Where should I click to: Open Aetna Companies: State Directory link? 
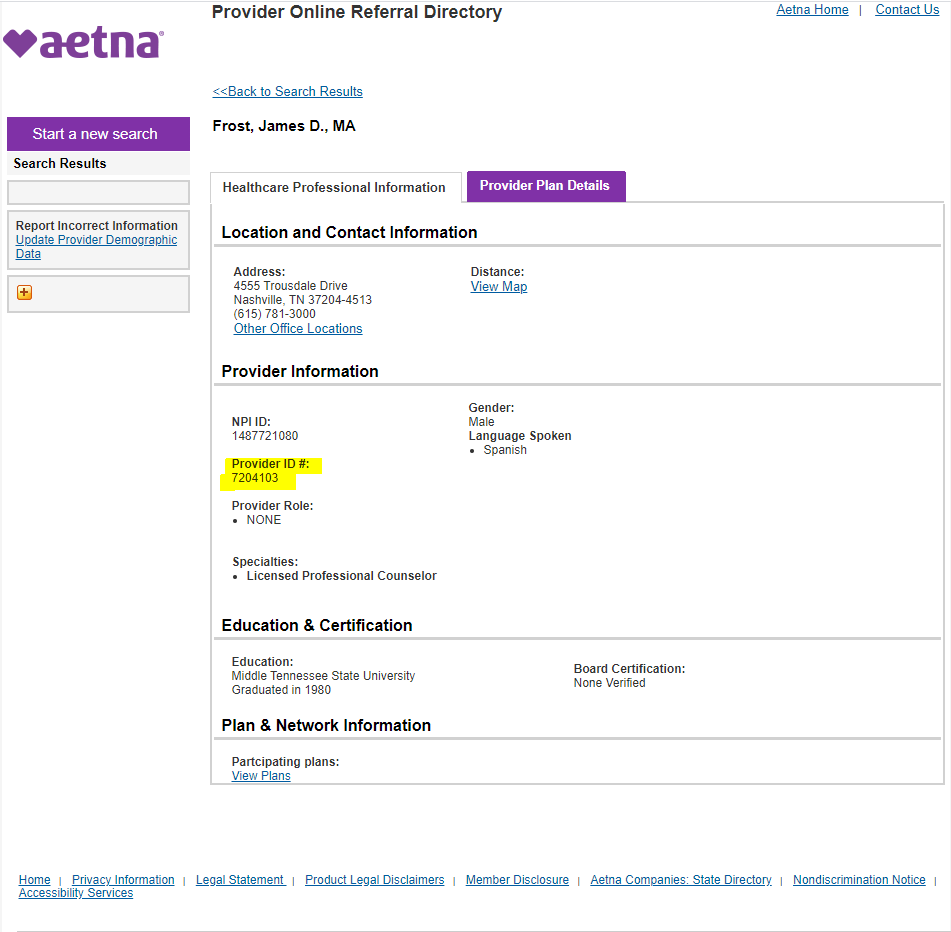[x=681, y=880]
